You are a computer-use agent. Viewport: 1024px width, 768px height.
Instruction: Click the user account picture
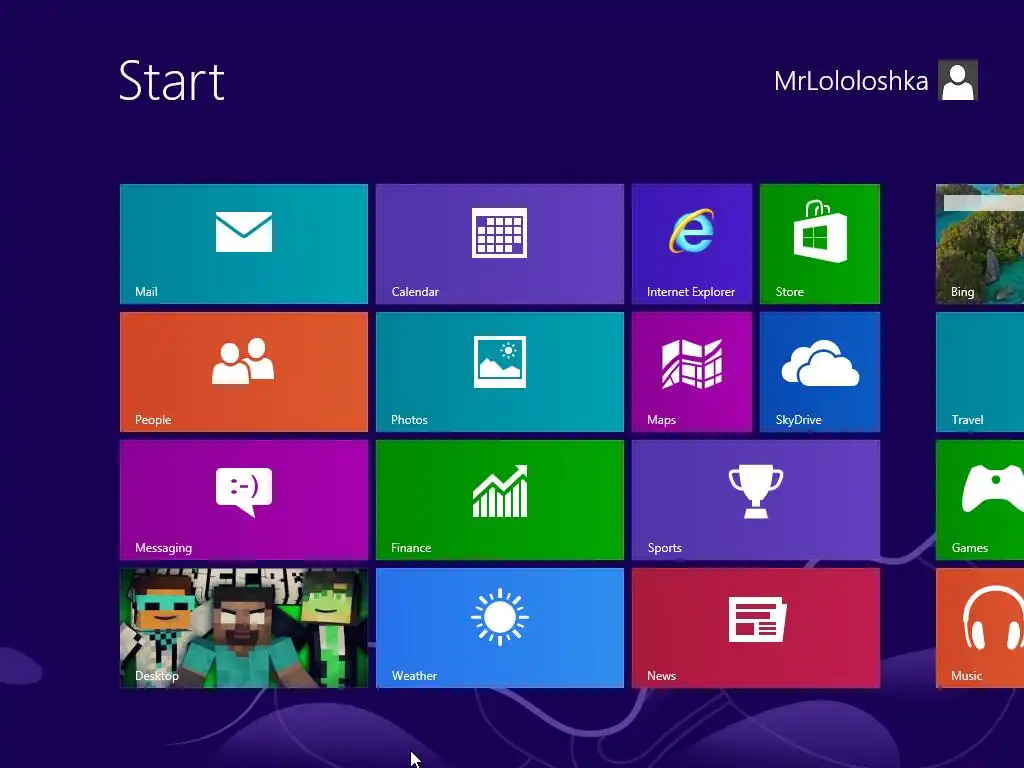[x=957, y=80]
